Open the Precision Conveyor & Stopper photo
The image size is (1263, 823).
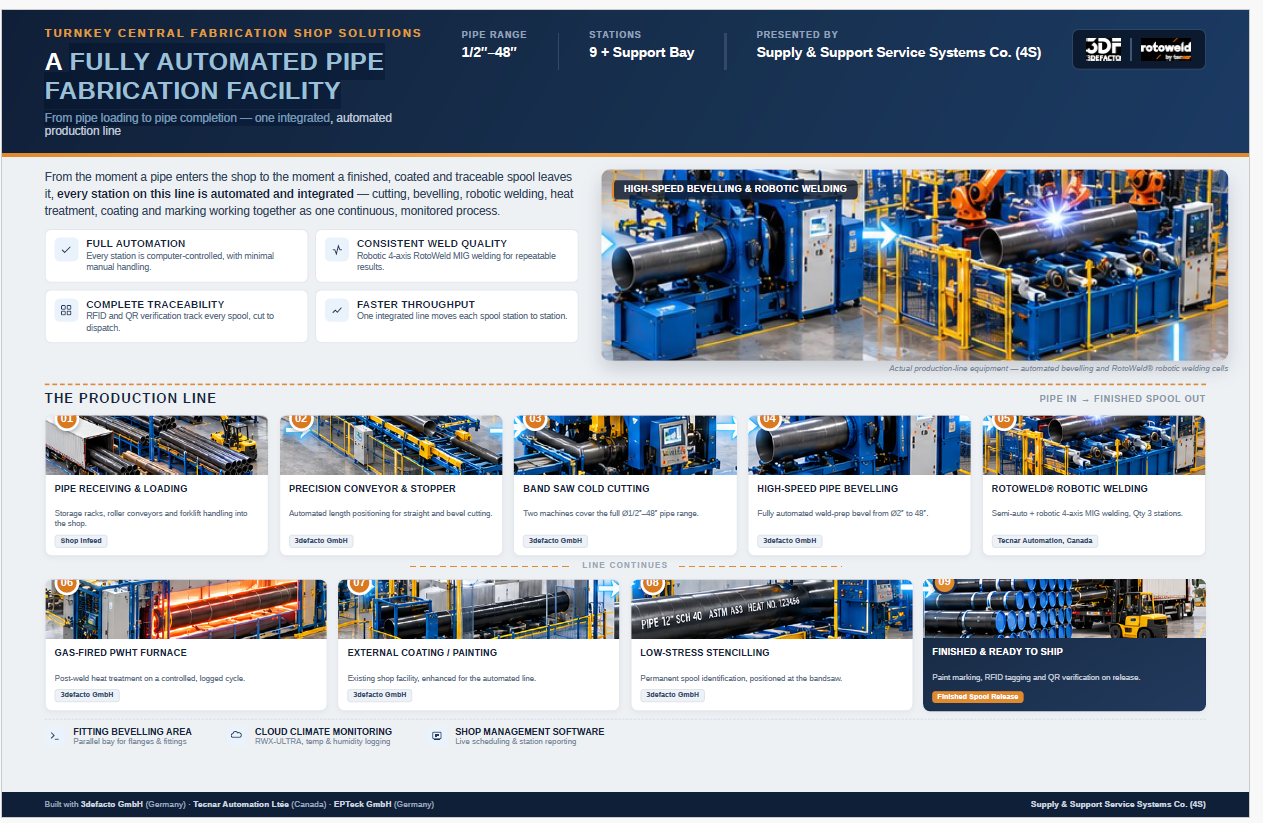click(391, 445)
